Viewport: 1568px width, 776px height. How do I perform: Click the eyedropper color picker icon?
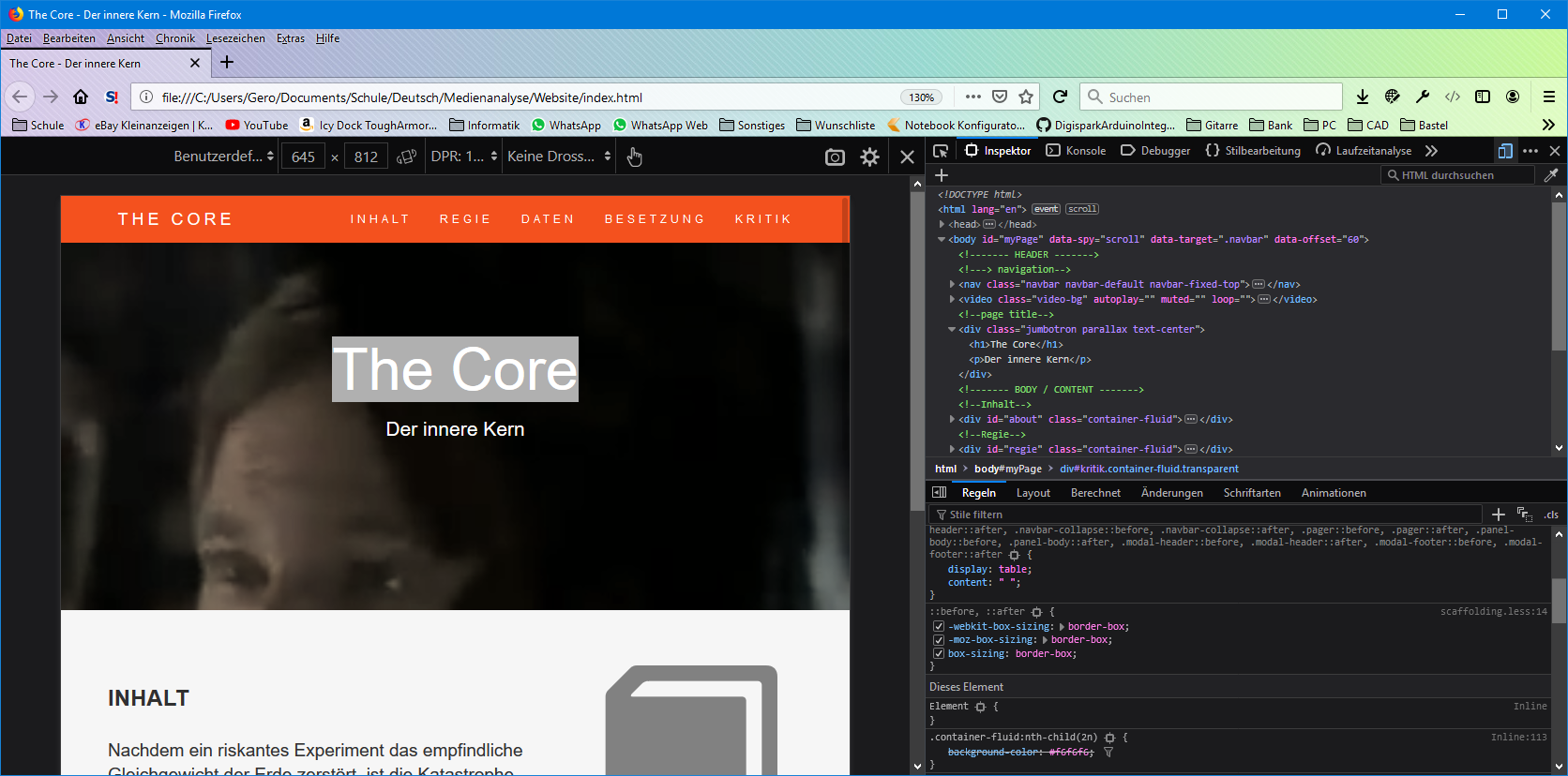1551,175
